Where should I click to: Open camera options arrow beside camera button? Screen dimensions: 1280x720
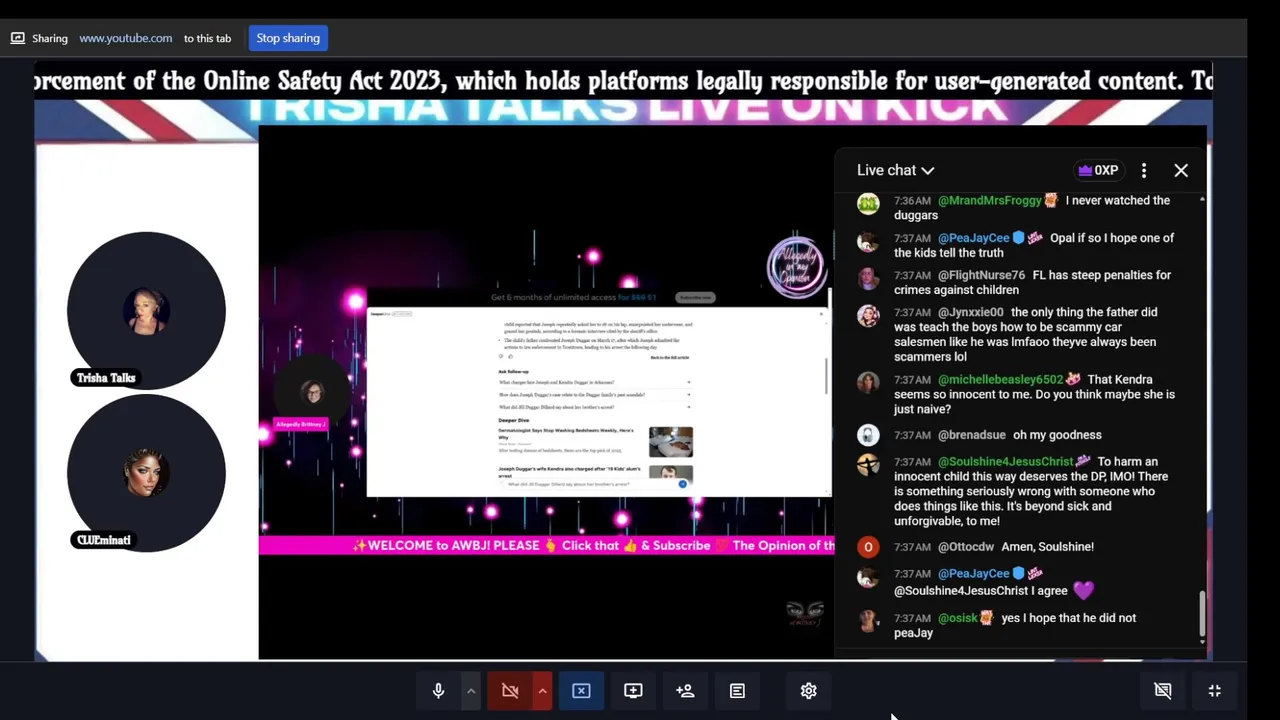coord(542,691)
